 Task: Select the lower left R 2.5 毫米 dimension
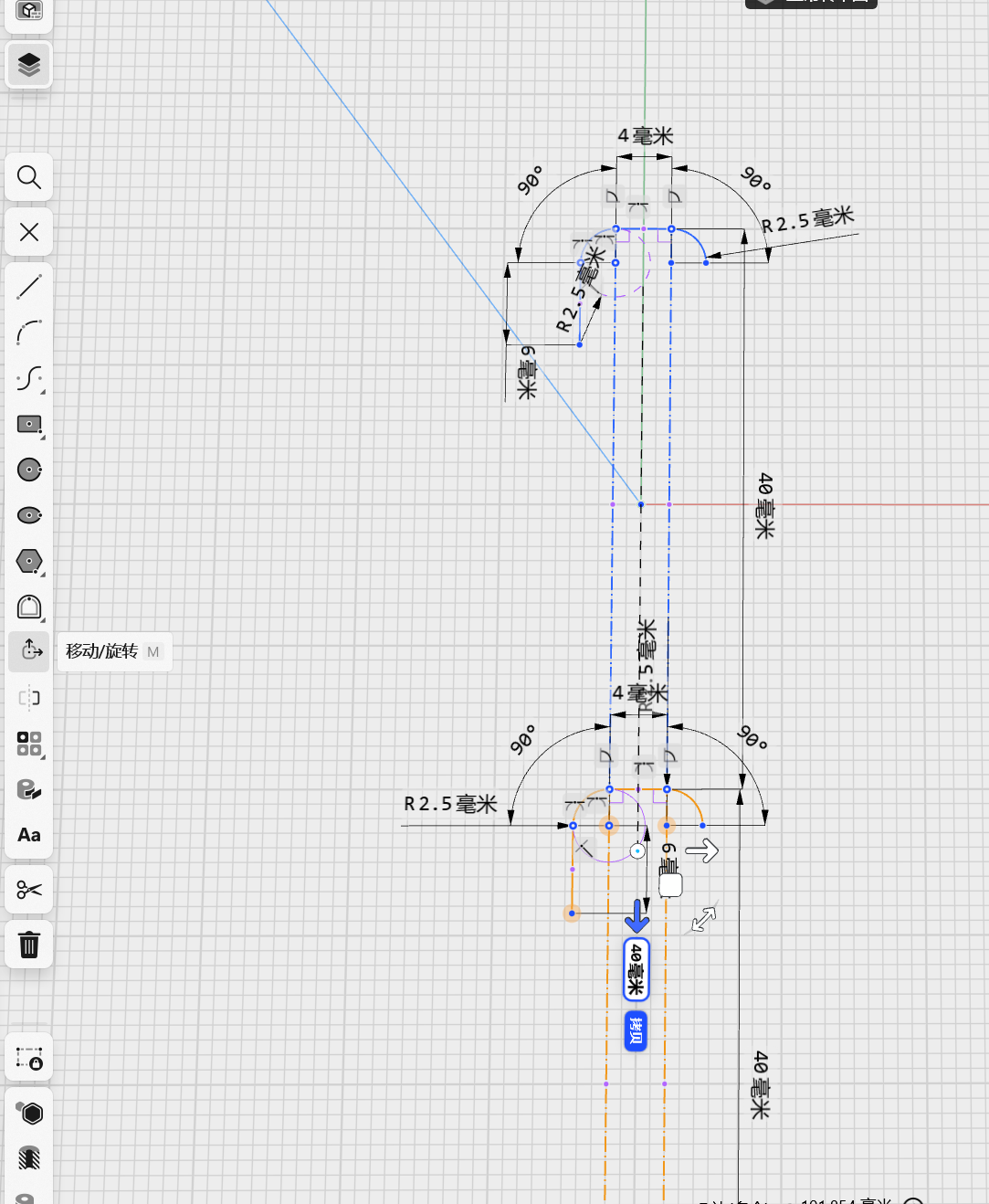tap(450, 804)
